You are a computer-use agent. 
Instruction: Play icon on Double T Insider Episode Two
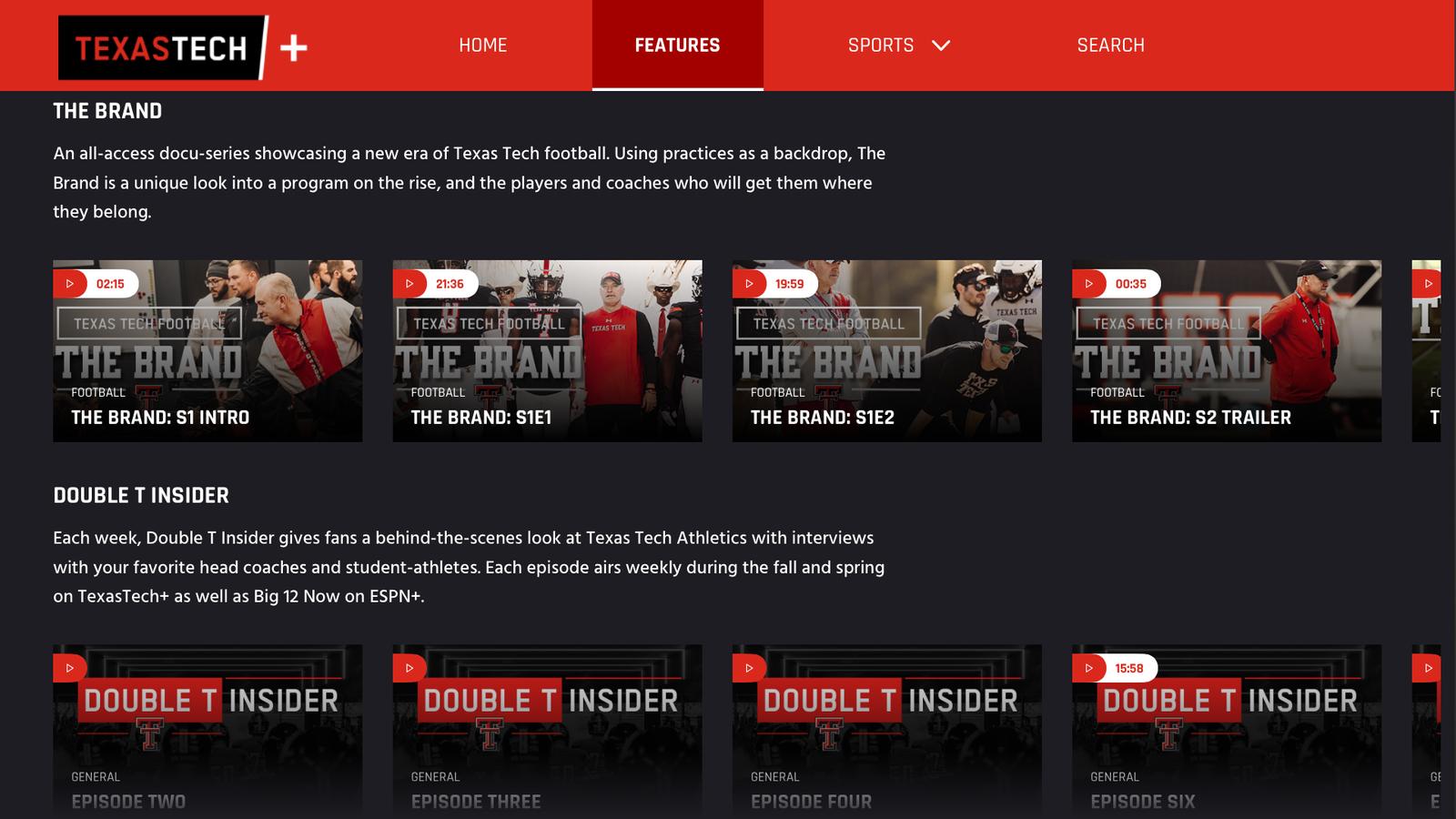(70, 668)
